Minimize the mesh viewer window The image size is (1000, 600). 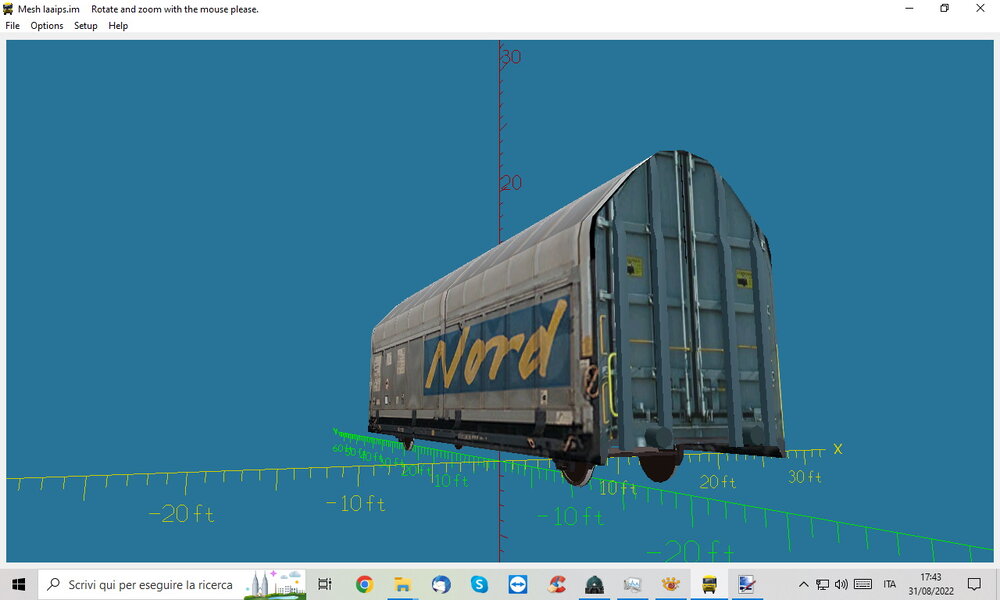click(909, 8)
